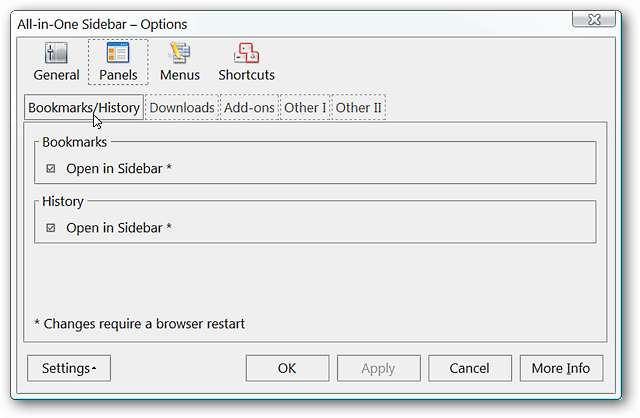The width and height of the screenshot is (640, 418).
Task: Cancel the options dialog
Action: click(x=468, y=368)
